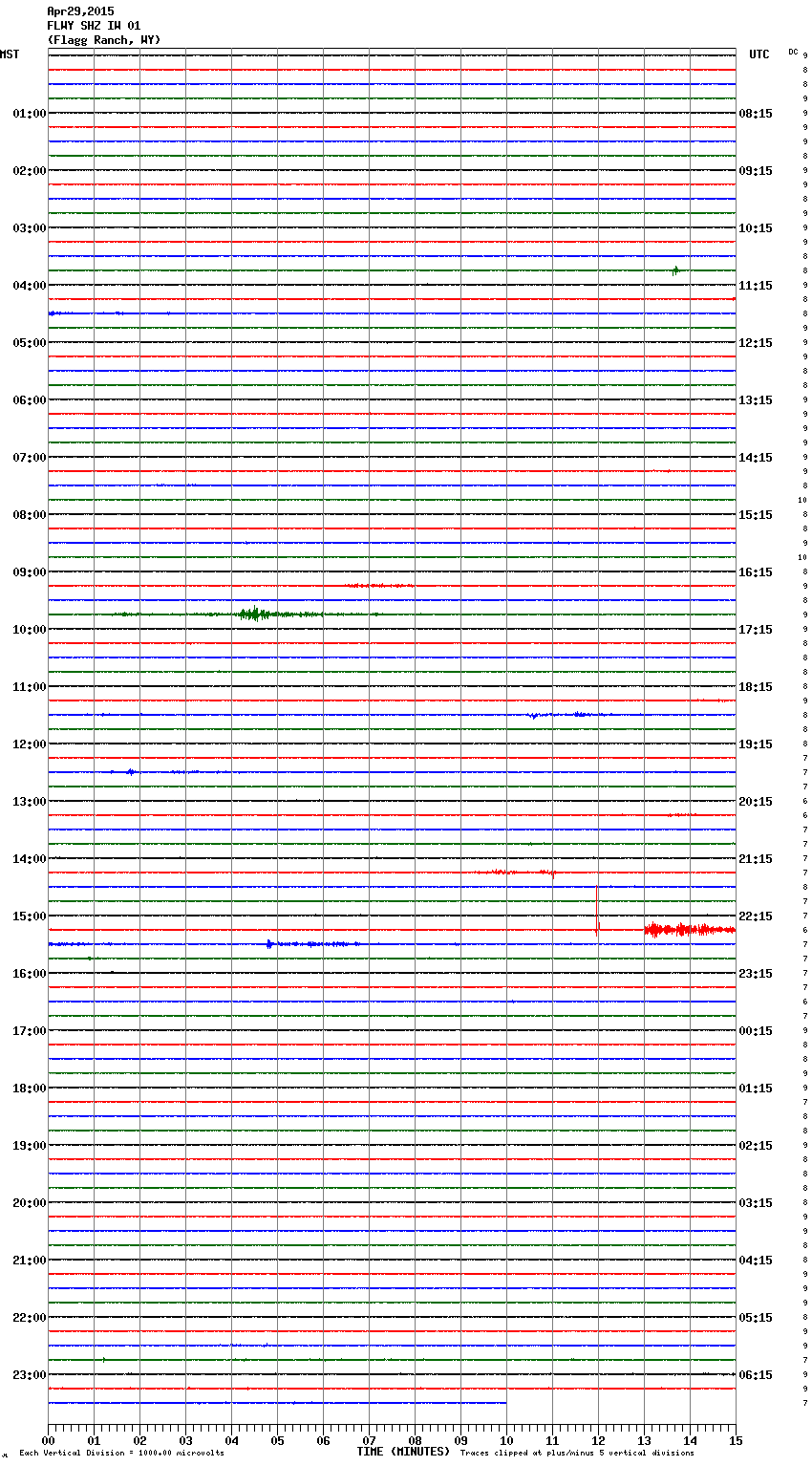Click the 17:15 UTC time label

pos(756,630)
